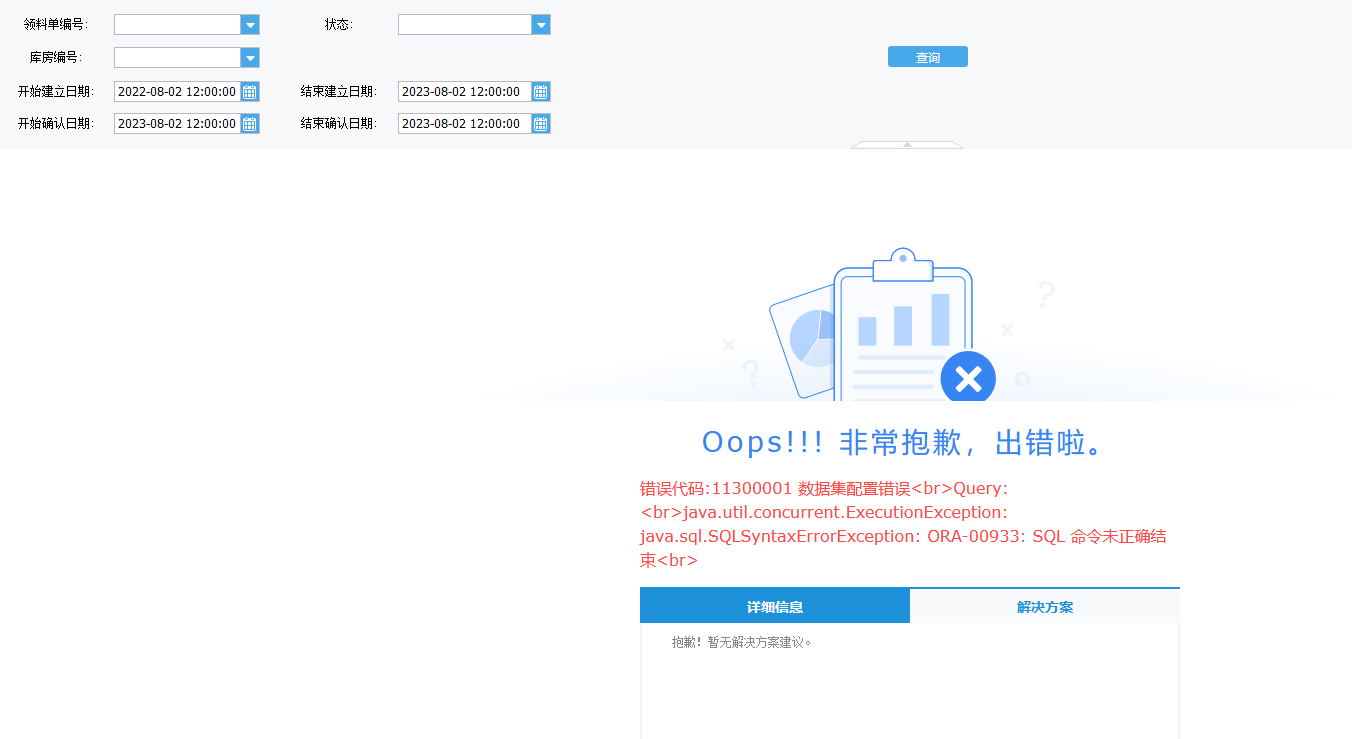This screenshot has height=739, width=1352.
Task: Switch to the 解决方案 tab
Action: 1045,607
